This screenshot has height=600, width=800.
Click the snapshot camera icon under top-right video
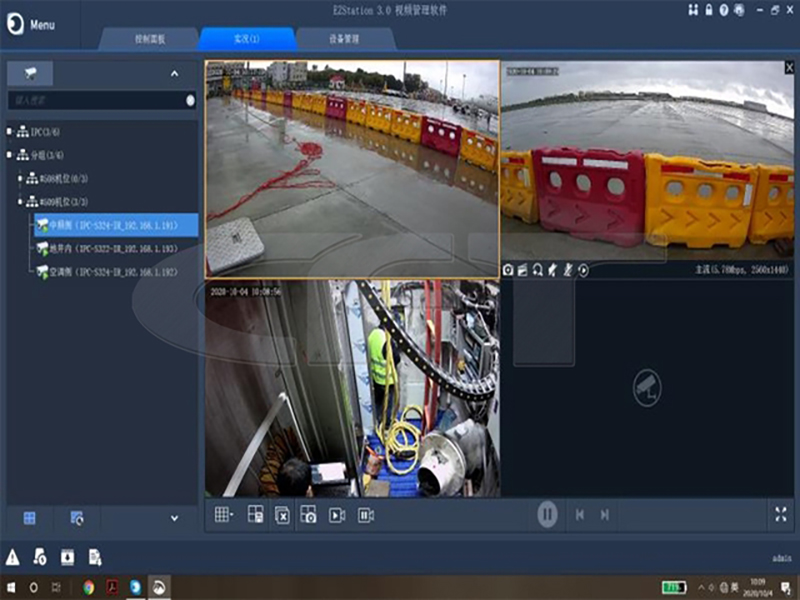click(x=508, y=270)
